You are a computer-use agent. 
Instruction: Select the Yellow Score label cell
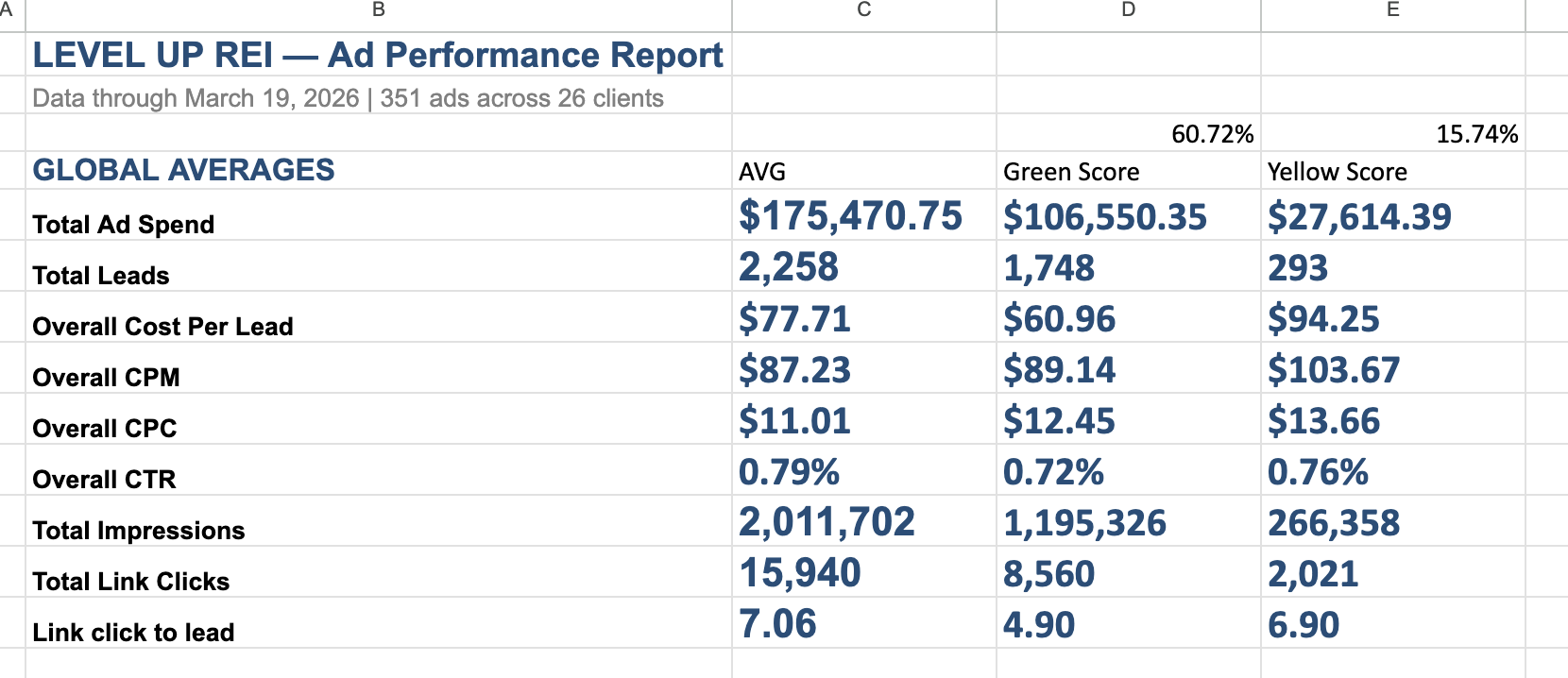coord(1393,171)
